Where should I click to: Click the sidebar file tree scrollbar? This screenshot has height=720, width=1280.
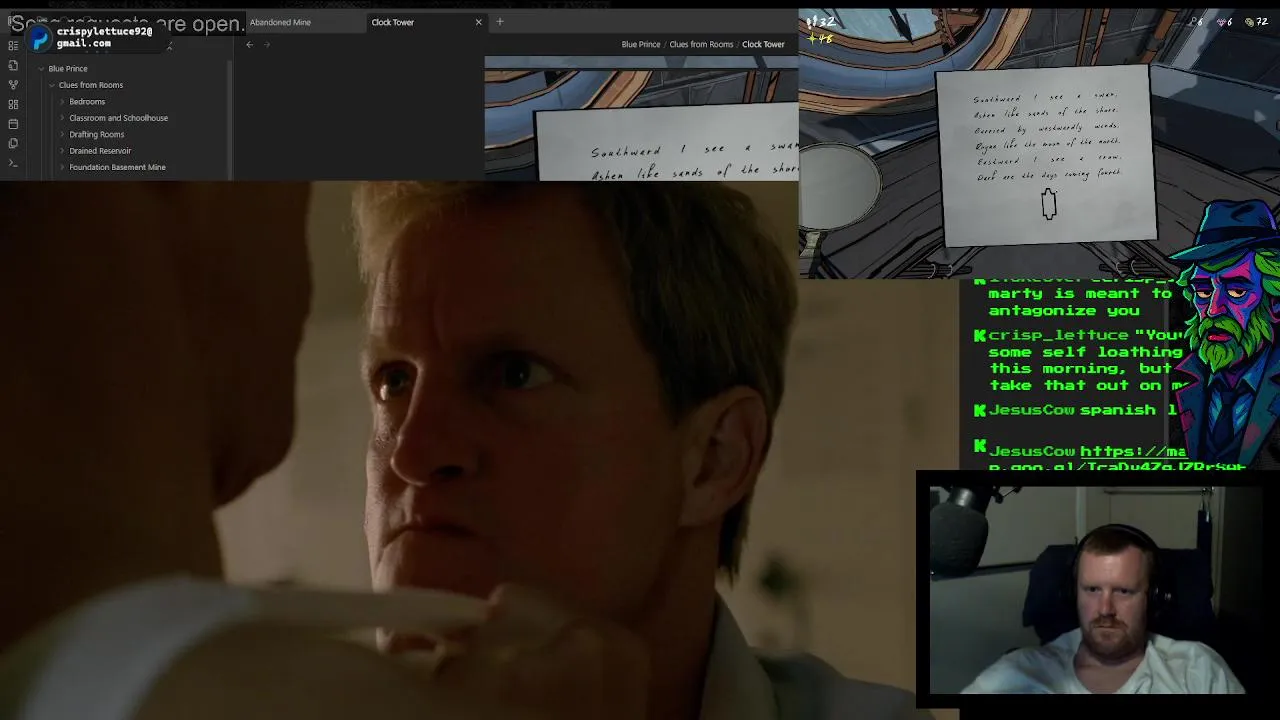click(x=230, y=120)
